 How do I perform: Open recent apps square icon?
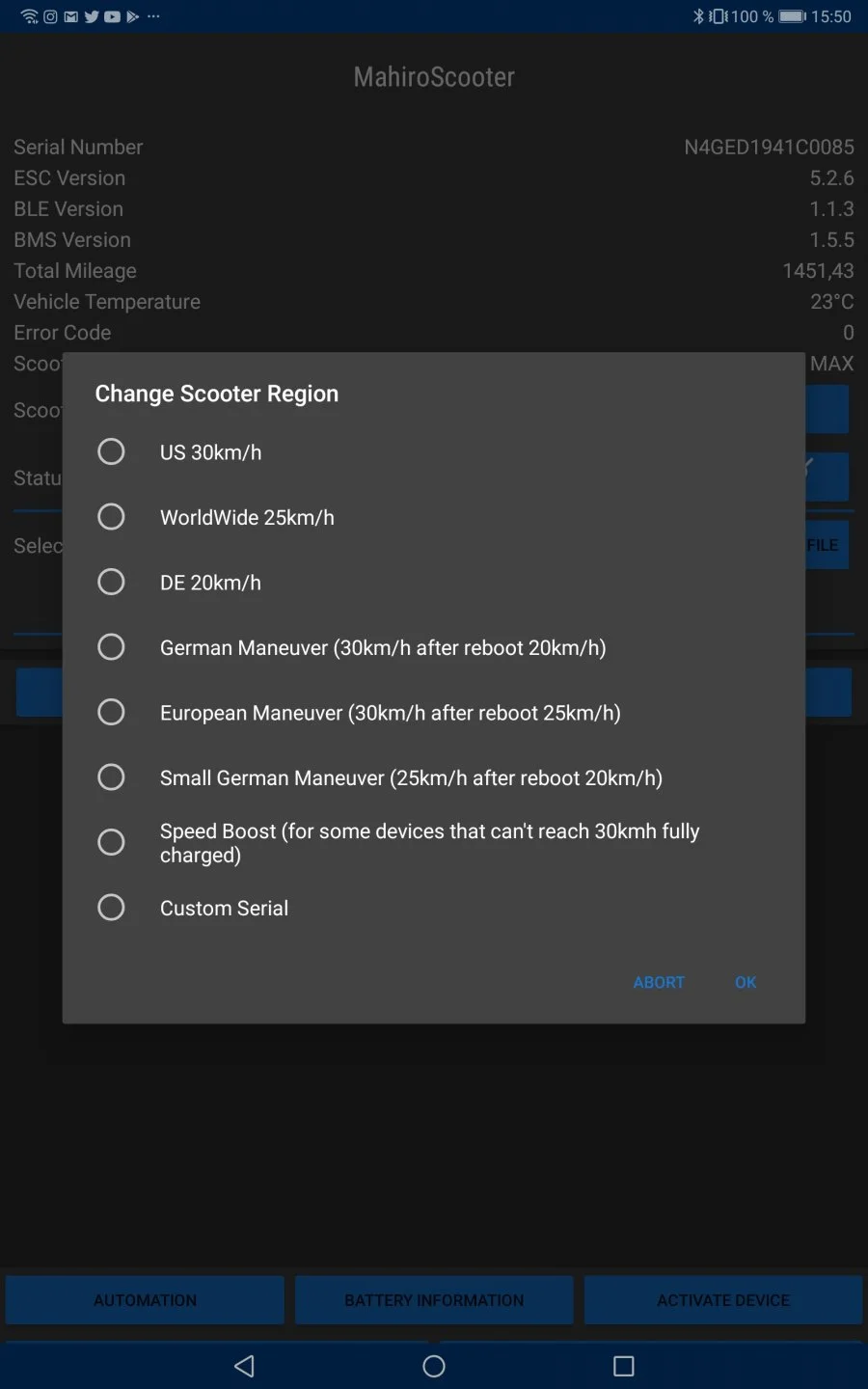(624, 1366)
